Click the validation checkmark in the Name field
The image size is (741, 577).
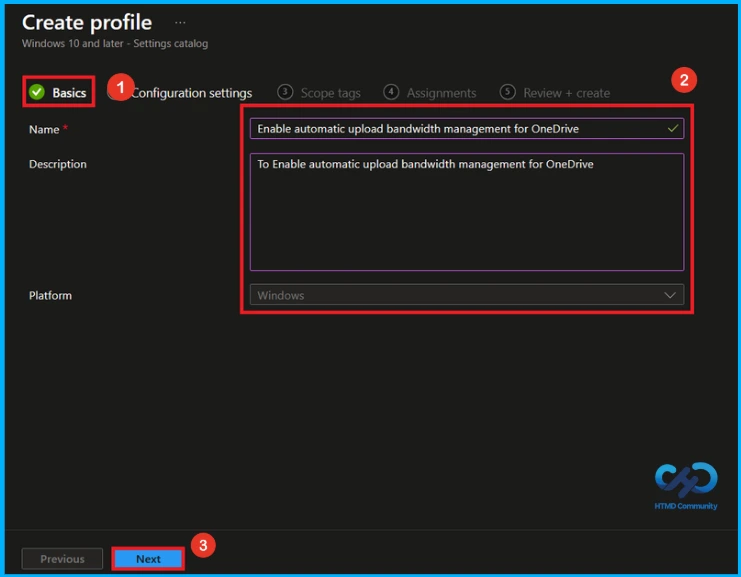(x=673, y=128)
